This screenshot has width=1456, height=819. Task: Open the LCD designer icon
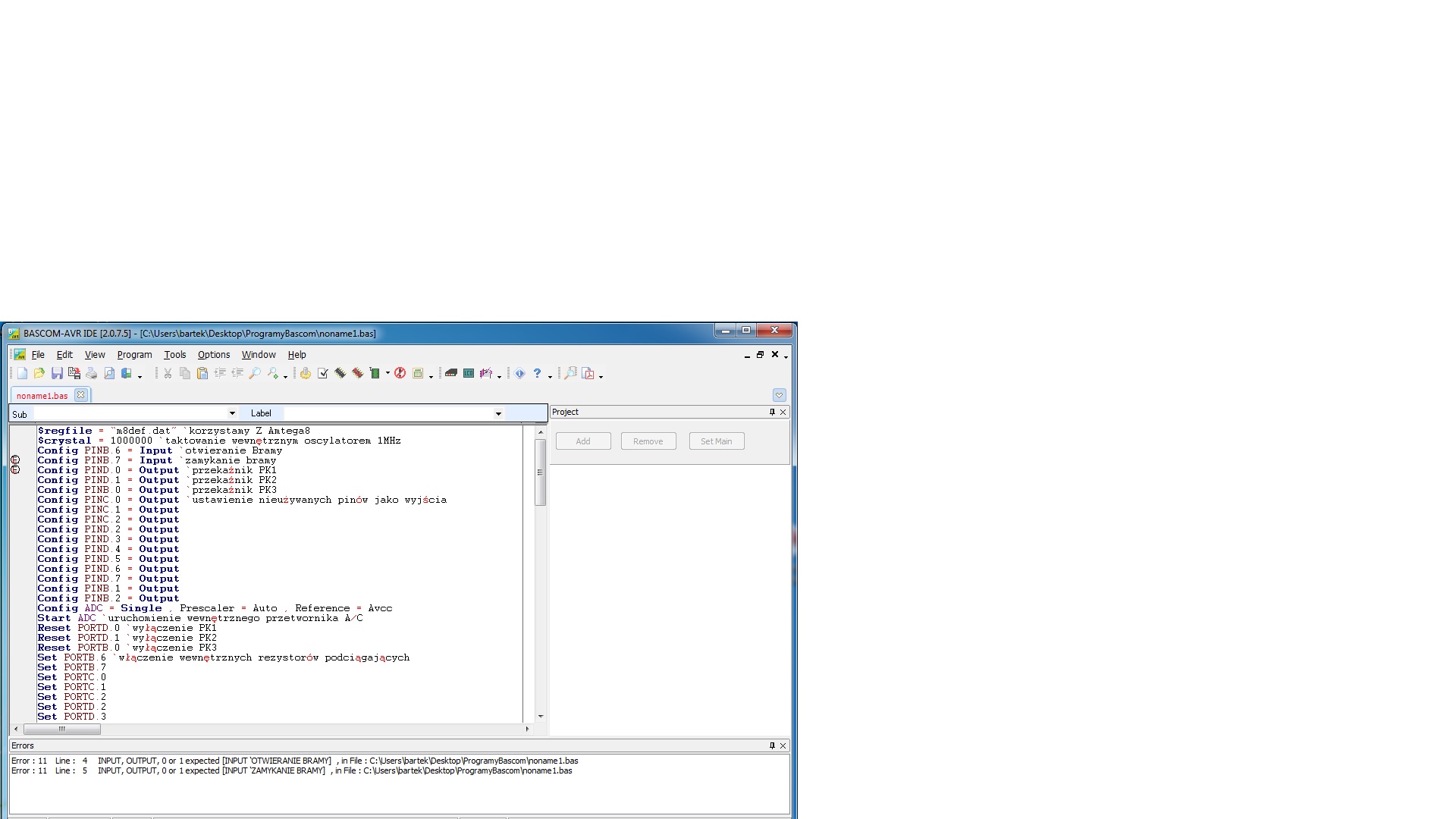coord(469,373)
